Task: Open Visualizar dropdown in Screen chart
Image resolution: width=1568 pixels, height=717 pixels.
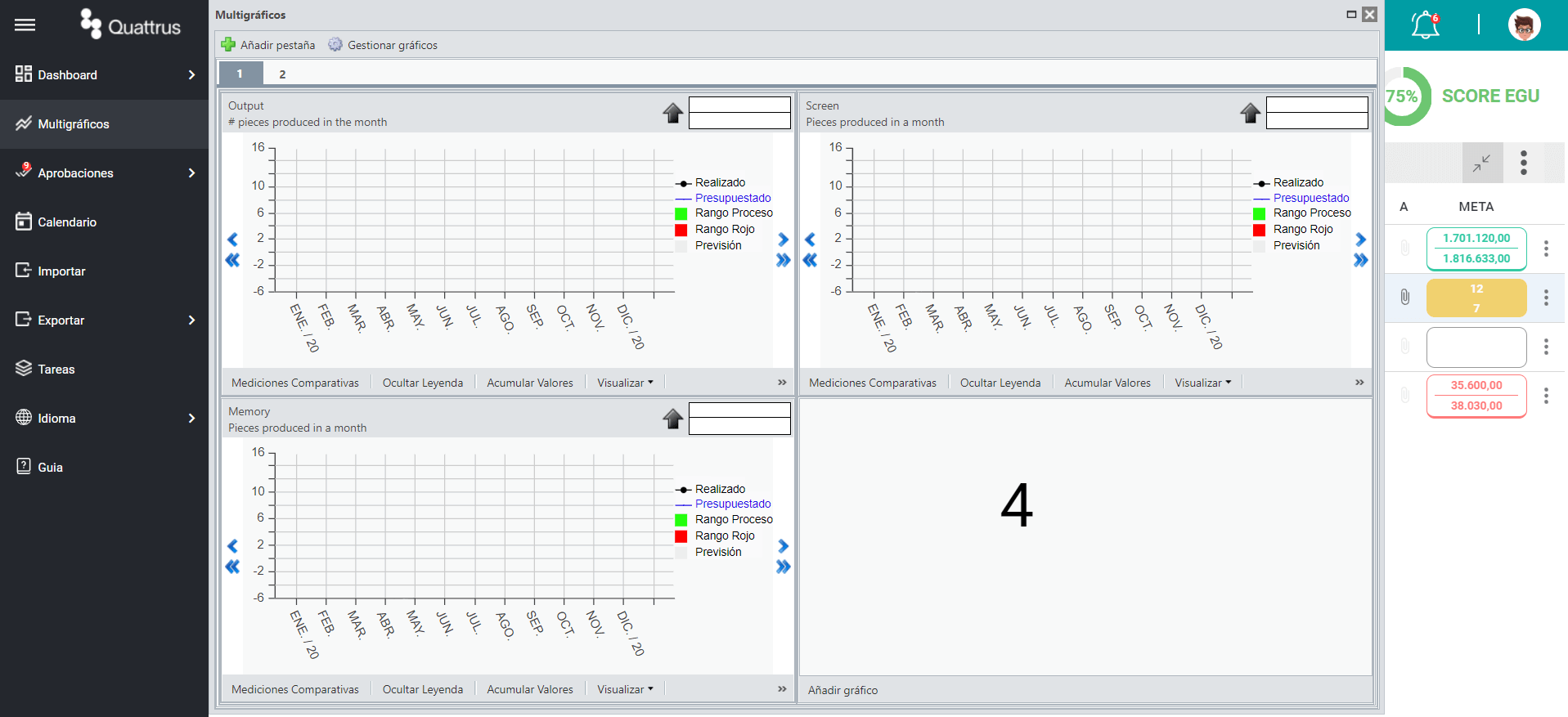Action: pos(1202,383)
